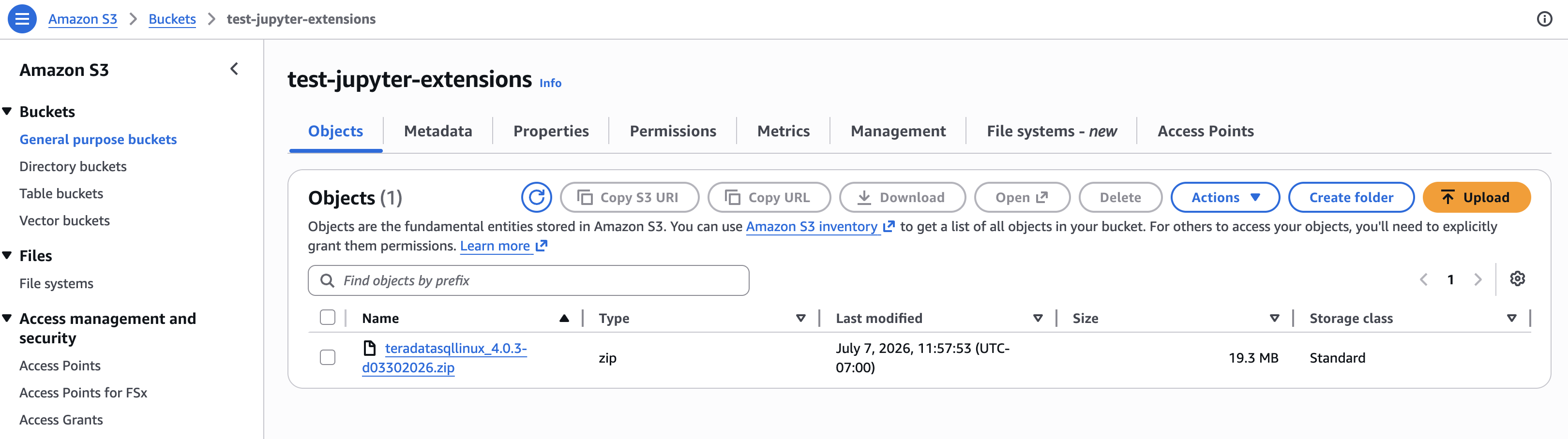The image size is (1568, 439).
Task: Collapse the Buckets sidebar section
Action: tap(7, 111)
